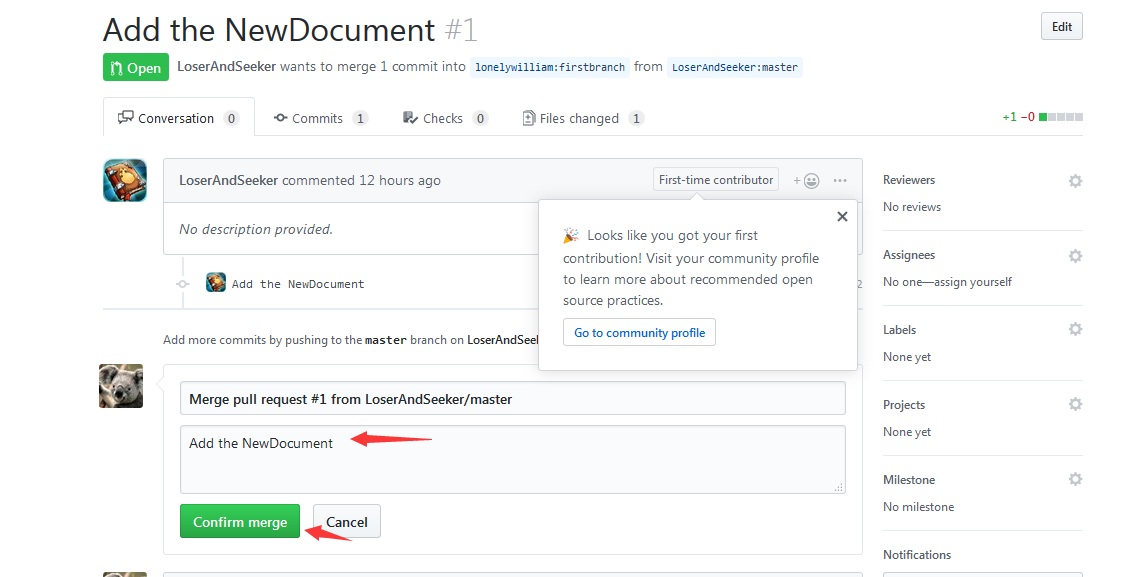Screen dimensions: 1141x577
Task: Click the Labels sidebar heading
Action: (899, 330)
